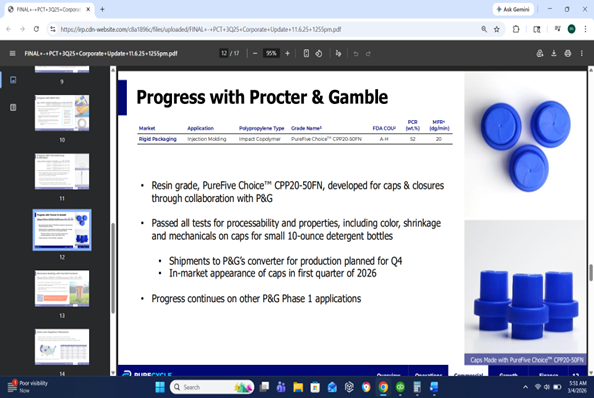
Task: Show the document outline in the sidebar
Action: tap(13, 108)
